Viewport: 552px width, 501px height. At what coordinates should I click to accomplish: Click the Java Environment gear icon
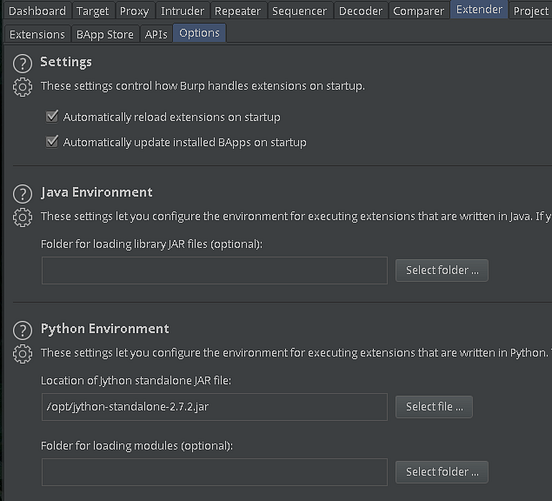22,218
